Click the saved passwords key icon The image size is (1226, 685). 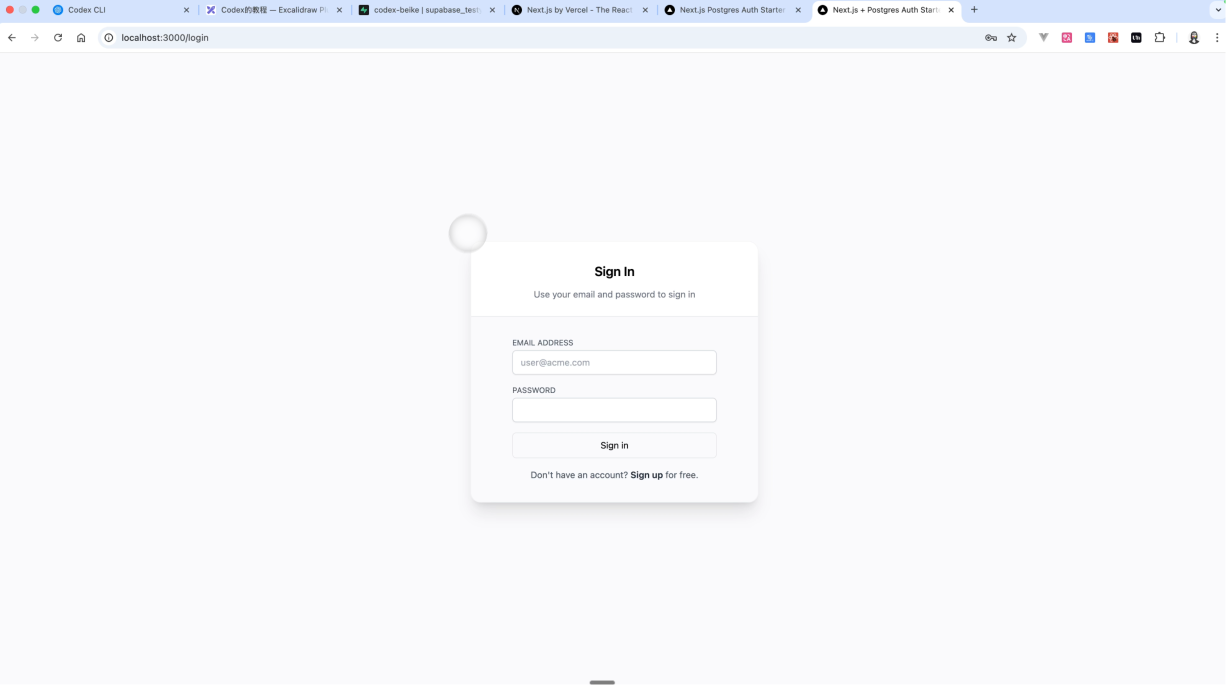(990, 38)
